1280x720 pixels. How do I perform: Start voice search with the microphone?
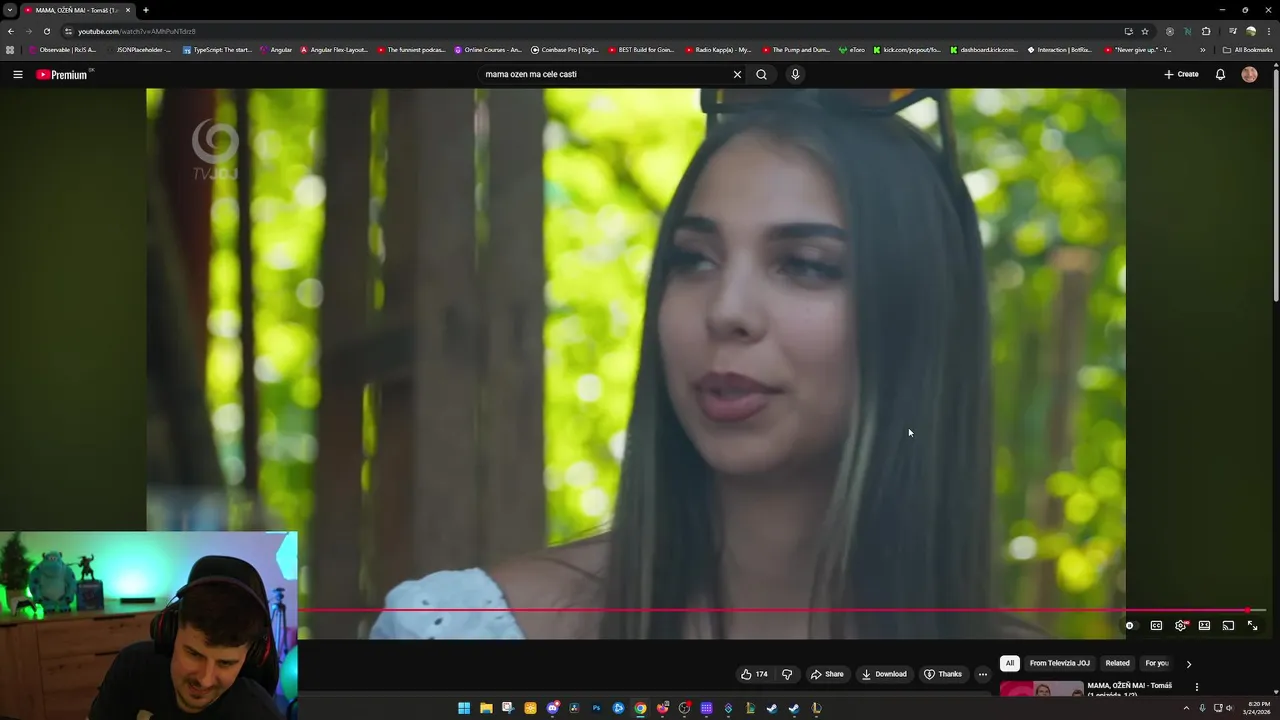coord(795,74)
